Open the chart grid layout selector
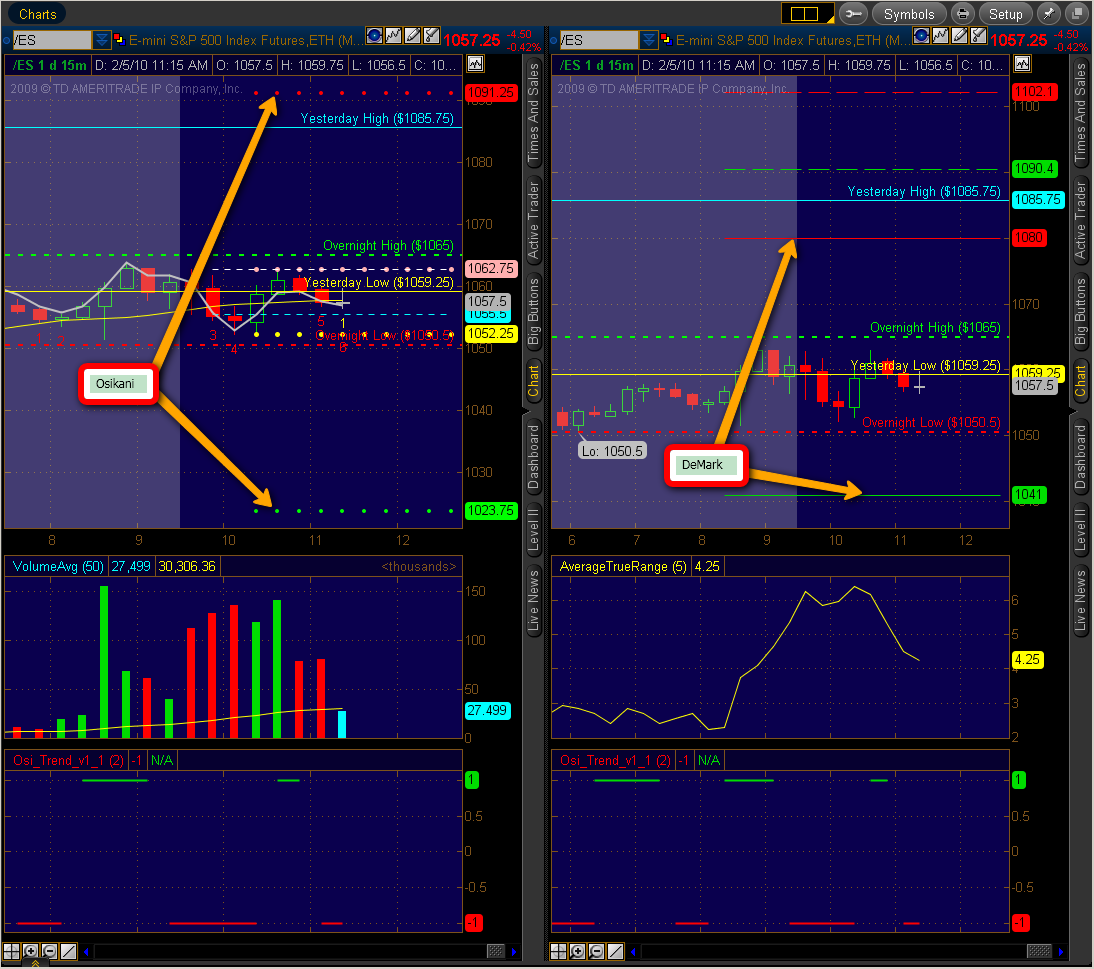The image size is (1094, 969). [807, 14]
